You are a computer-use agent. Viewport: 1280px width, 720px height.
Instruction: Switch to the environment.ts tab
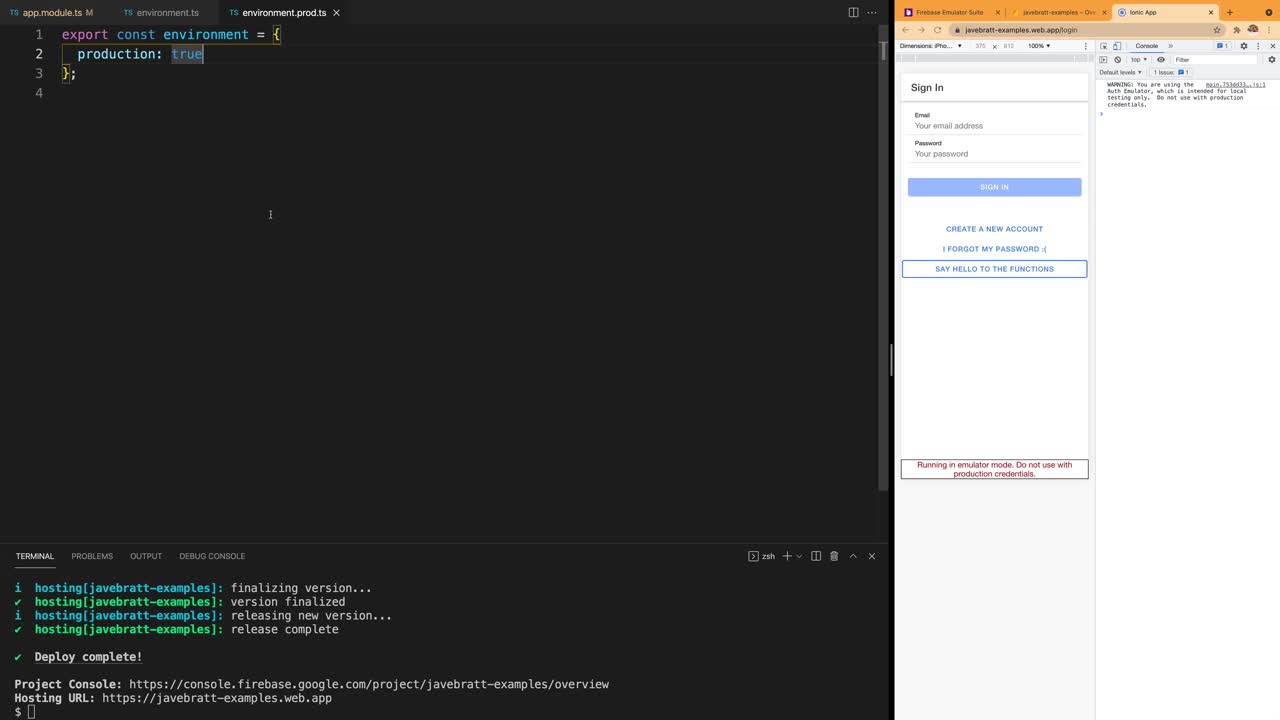pyautogui.click(x=167, y=13)
